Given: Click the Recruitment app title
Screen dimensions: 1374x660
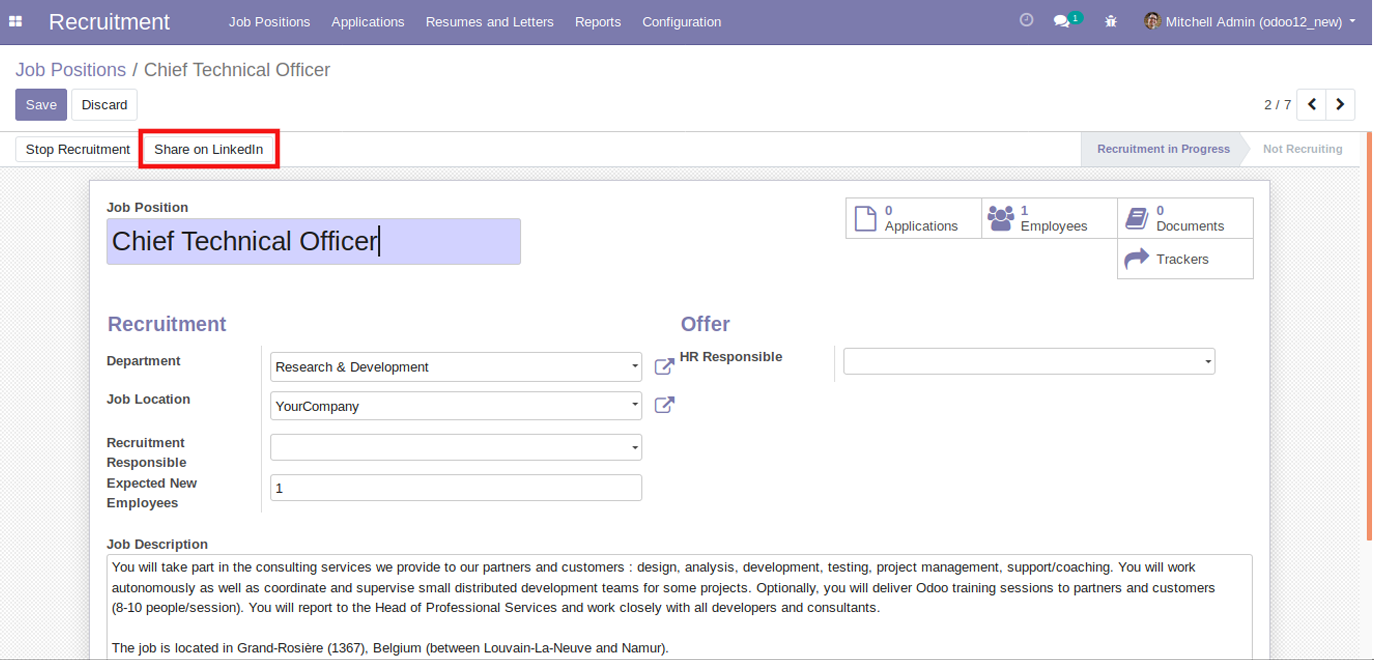Looking at the screenshot, I should [109, 21].
